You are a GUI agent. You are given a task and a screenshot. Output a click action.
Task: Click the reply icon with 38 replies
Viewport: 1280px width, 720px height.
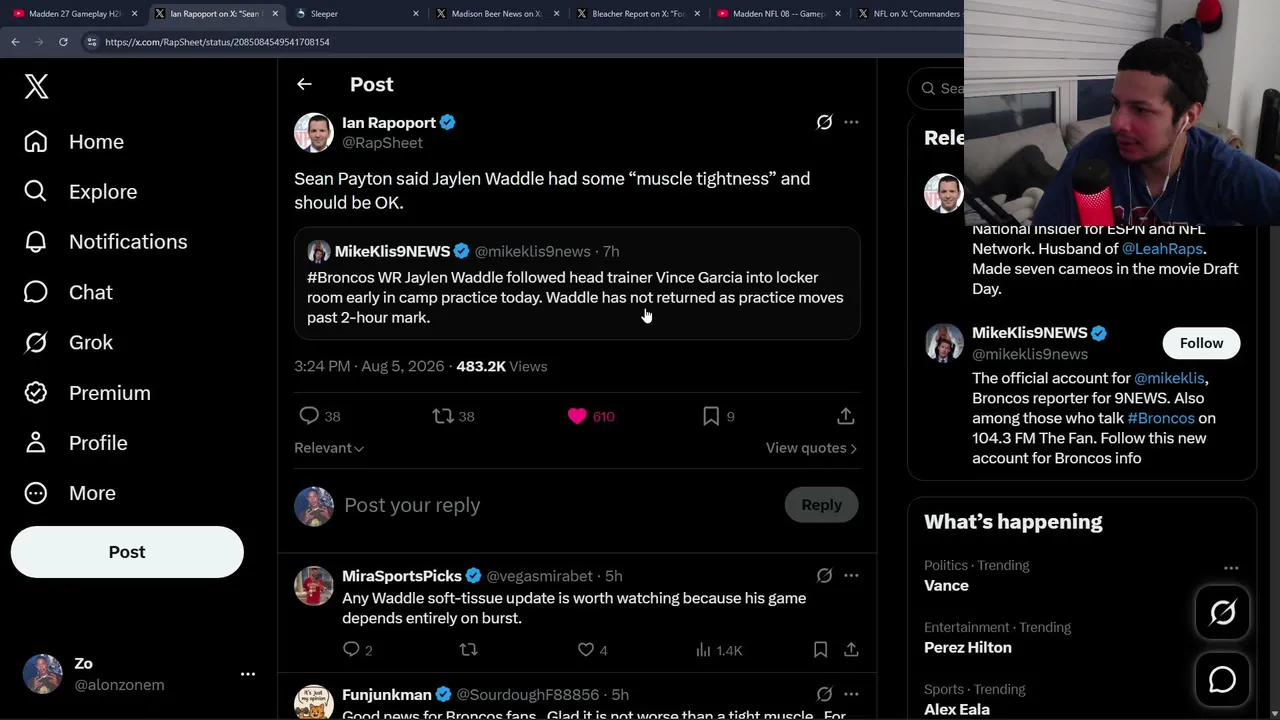(309, 416)
